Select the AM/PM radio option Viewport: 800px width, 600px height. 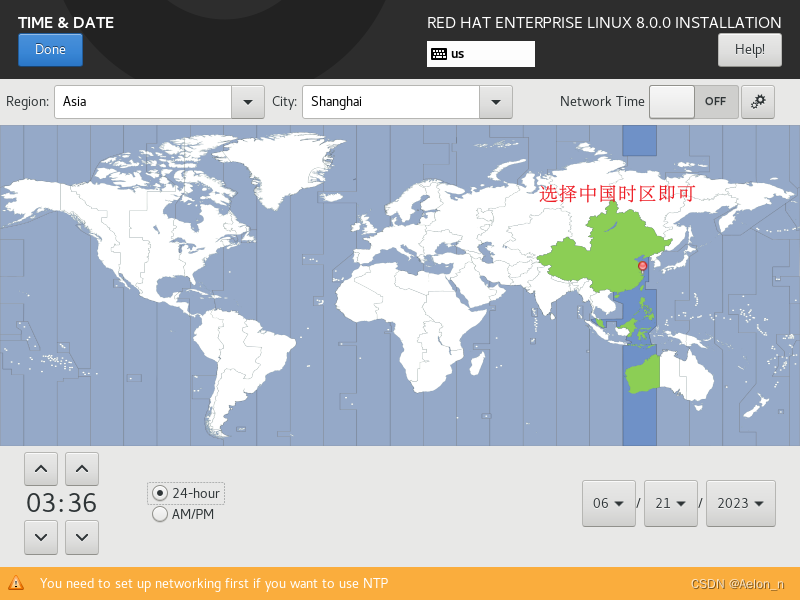pos(183,514)
